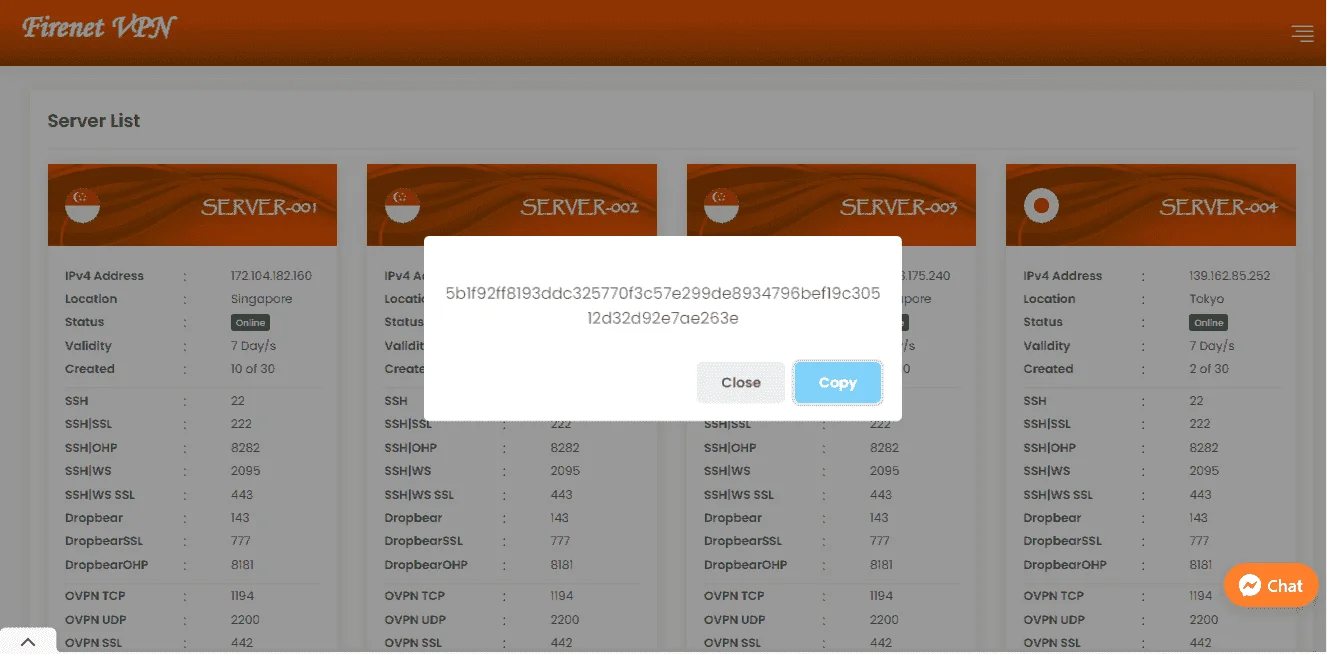The image size is (1327, 654).
Task: Open the hamburger menu icon
Action: point(1302,33)
